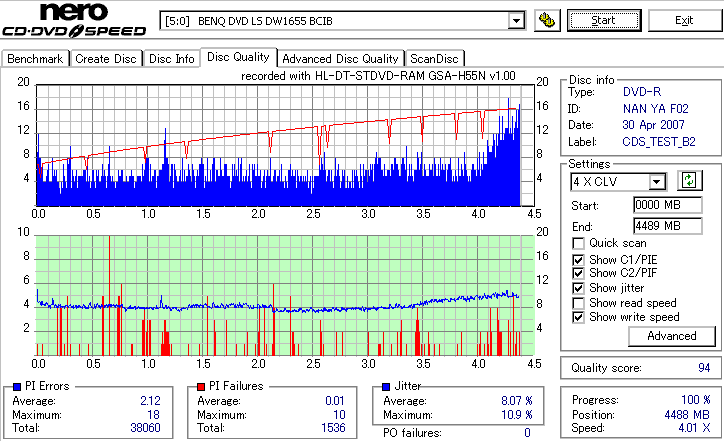The width and height of the screenshot is (724, 441).
Task: Enable the Quick scan checkbox
Action: pos(578,243)
